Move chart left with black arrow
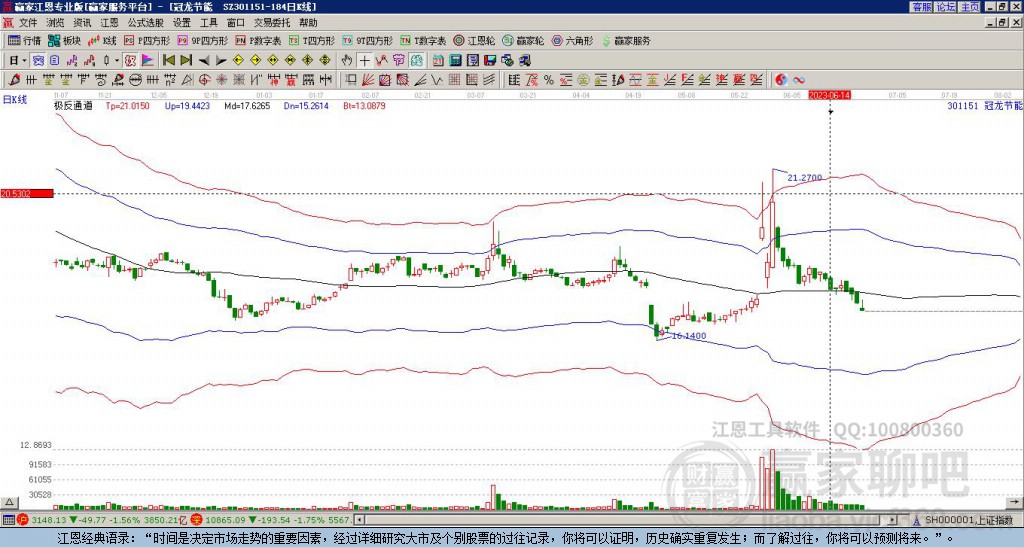Image resolution: width=1024 pixels, height=548 pixels. (204, 60)
